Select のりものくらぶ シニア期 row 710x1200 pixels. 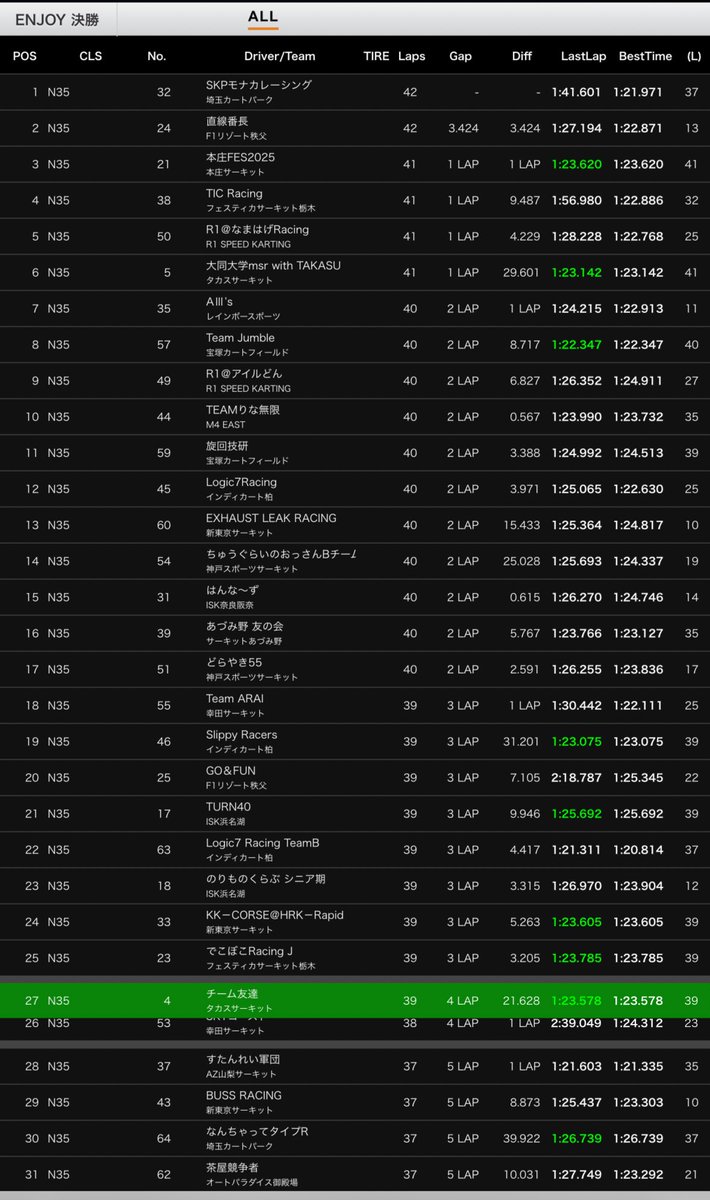[x=355, y=885]
